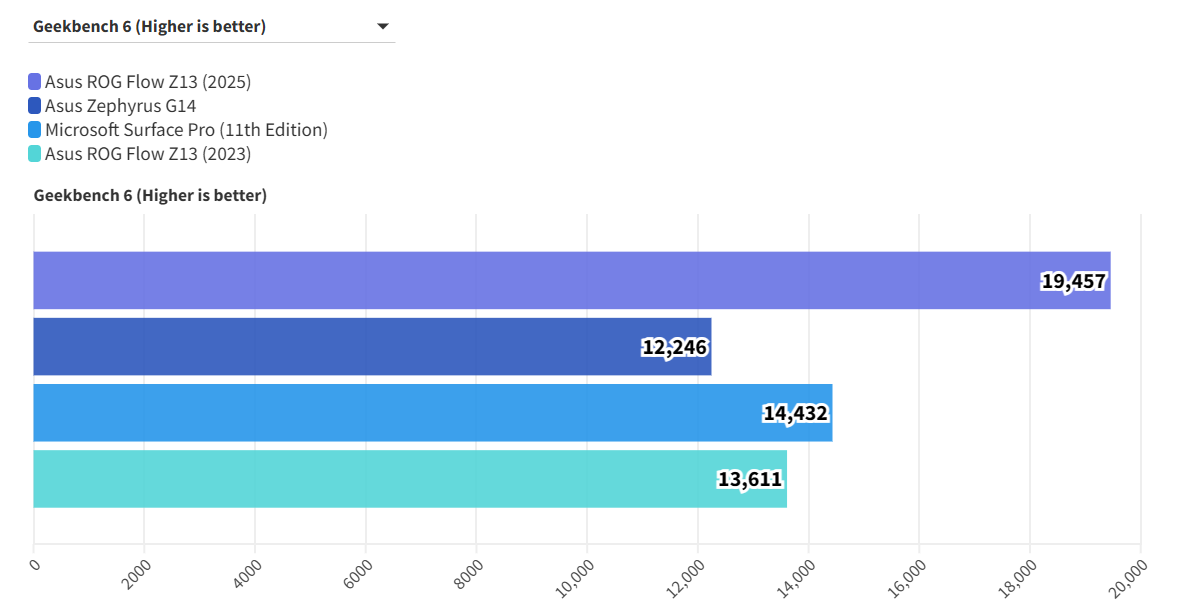Screen dimensions: 1178x614
Task: Click the 12,246 score value label
Action: tap(674, 348)
